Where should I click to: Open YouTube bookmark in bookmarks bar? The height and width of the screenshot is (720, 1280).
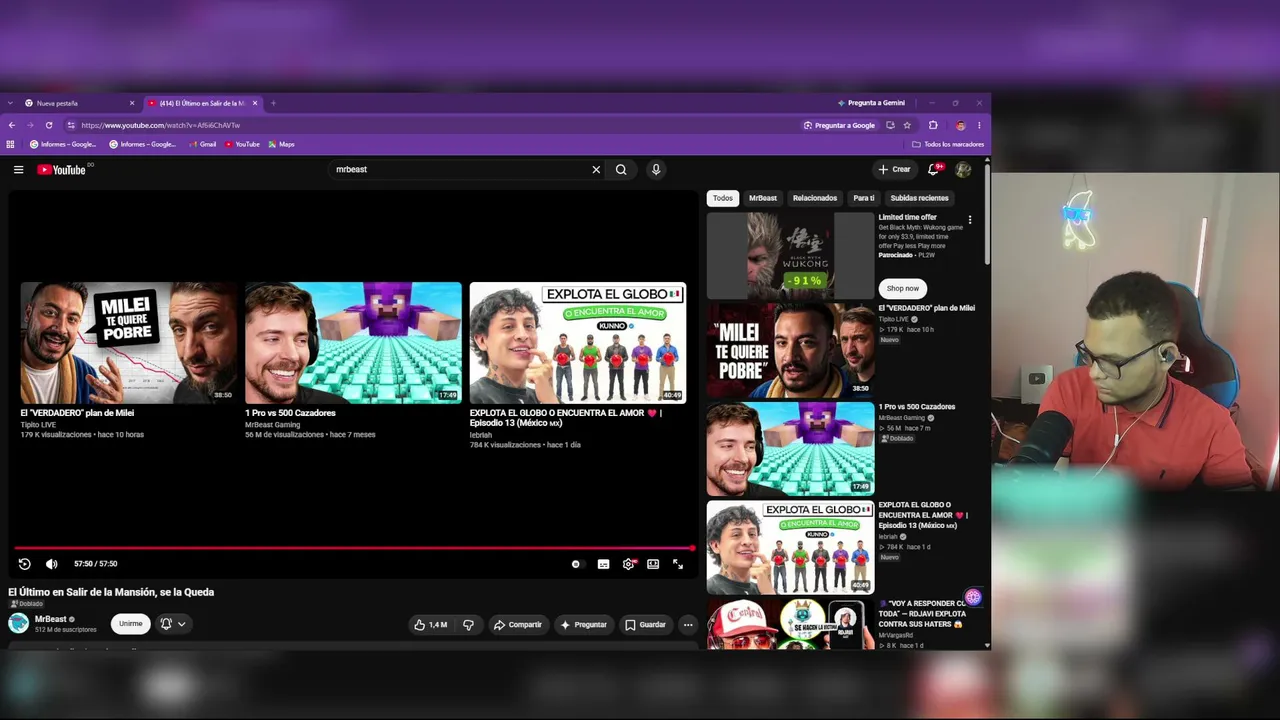pos(242,144)
